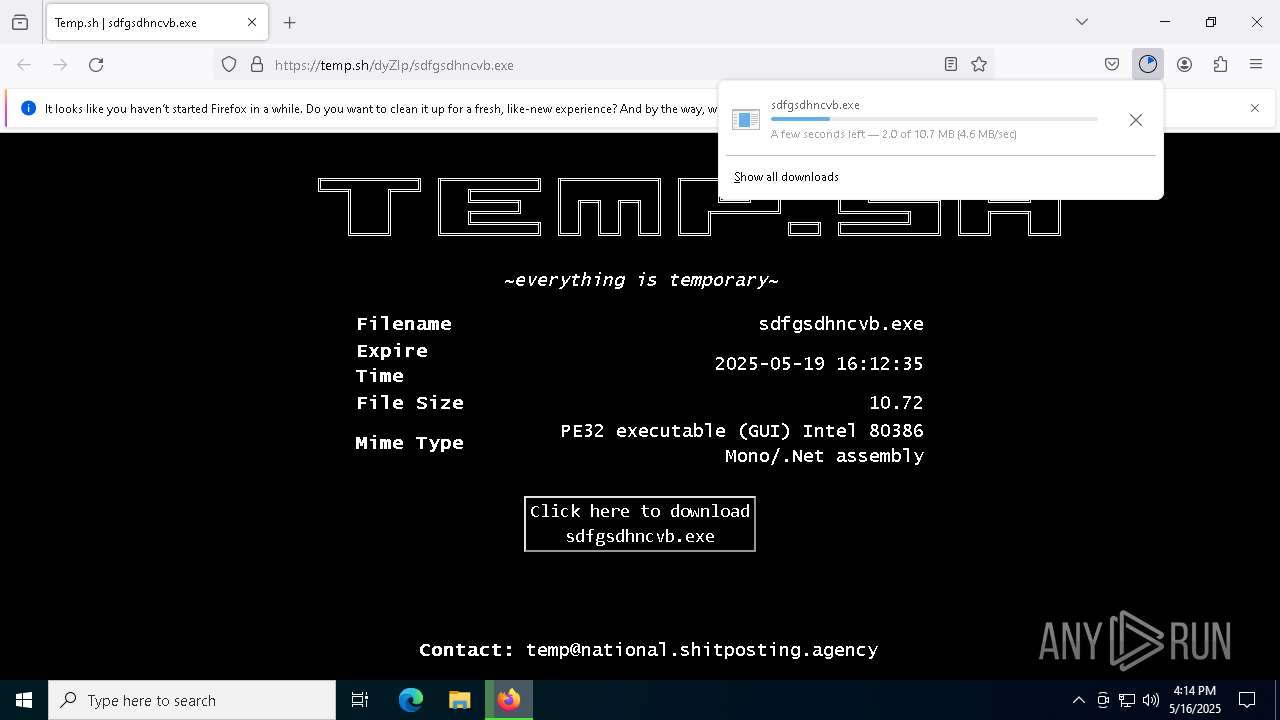Viewport: 1280px width, 720px height.
Task: Reload the current page
Action: click(x=96, y=65)
